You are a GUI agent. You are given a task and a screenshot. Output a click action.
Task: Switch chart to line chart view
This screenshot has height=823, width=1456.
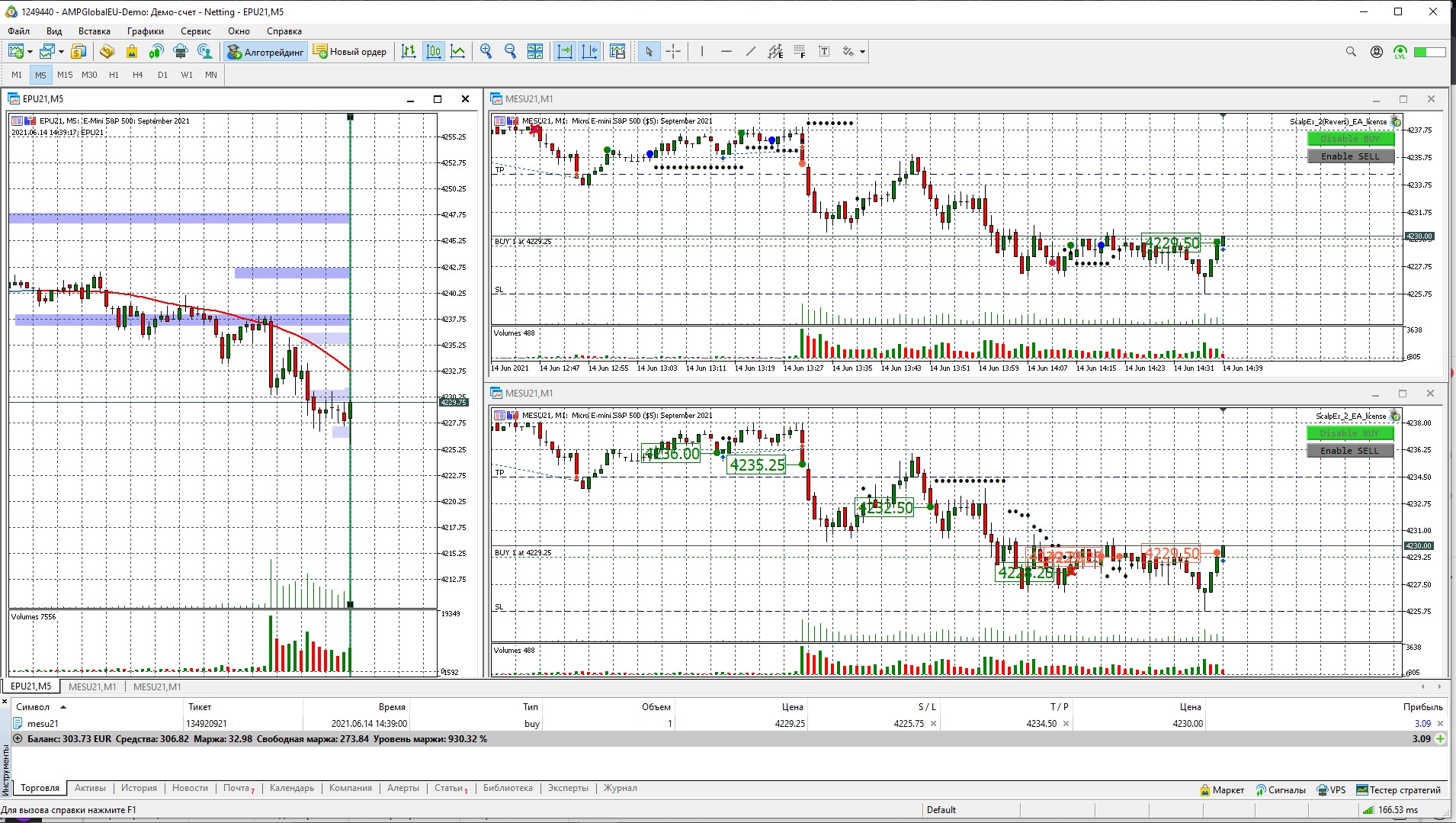457,52
